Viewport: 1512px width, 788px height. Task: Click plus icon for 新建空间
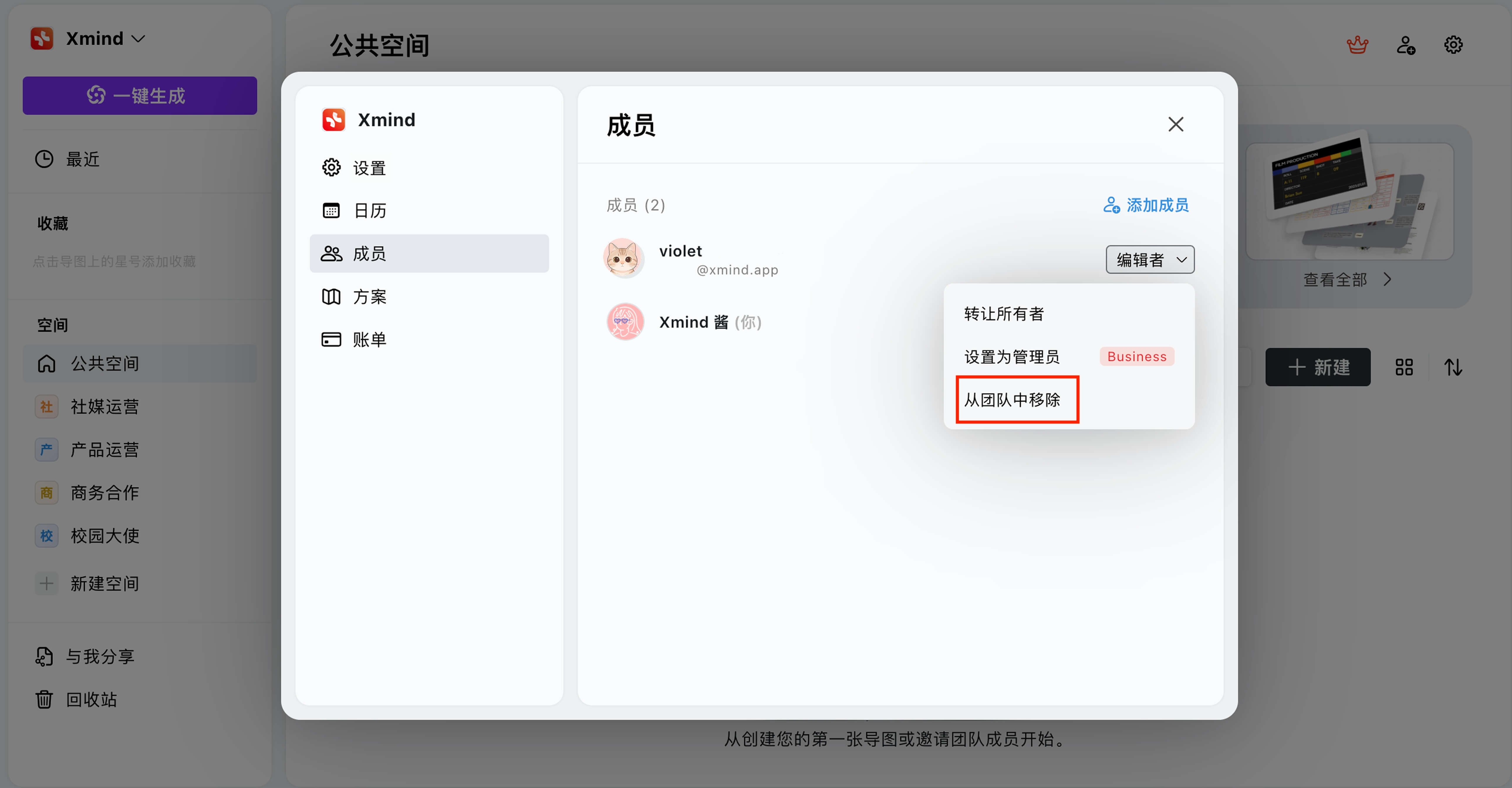(46, 583)
